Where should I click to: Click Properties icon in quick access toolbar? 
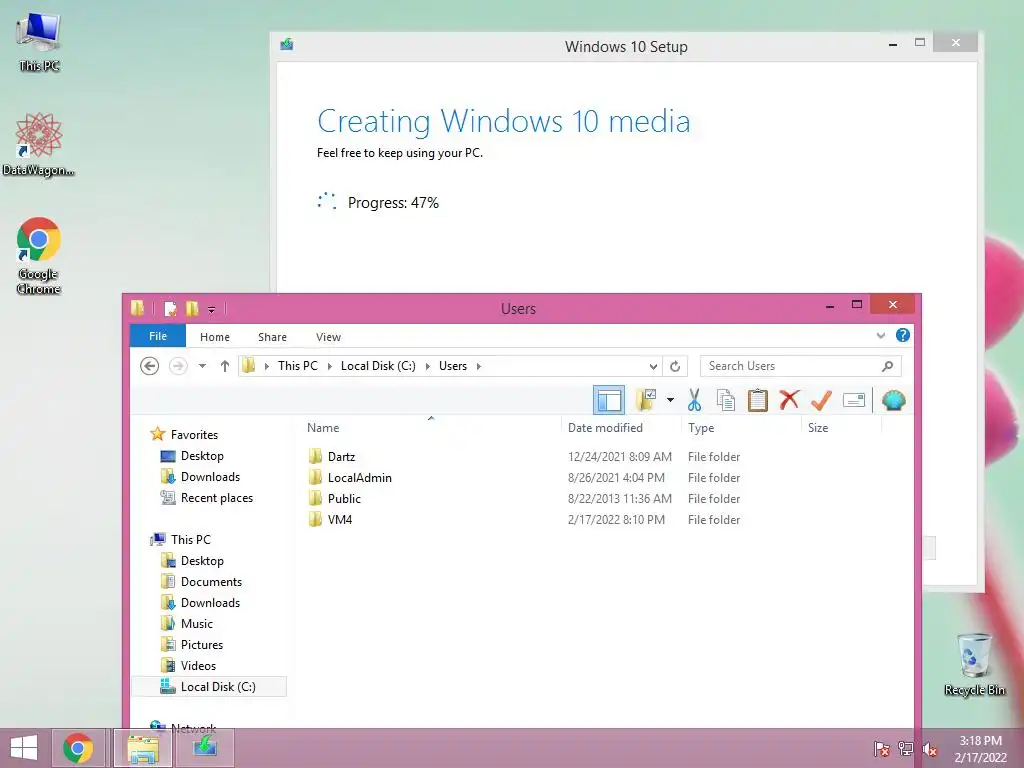[x=170, y=309]
